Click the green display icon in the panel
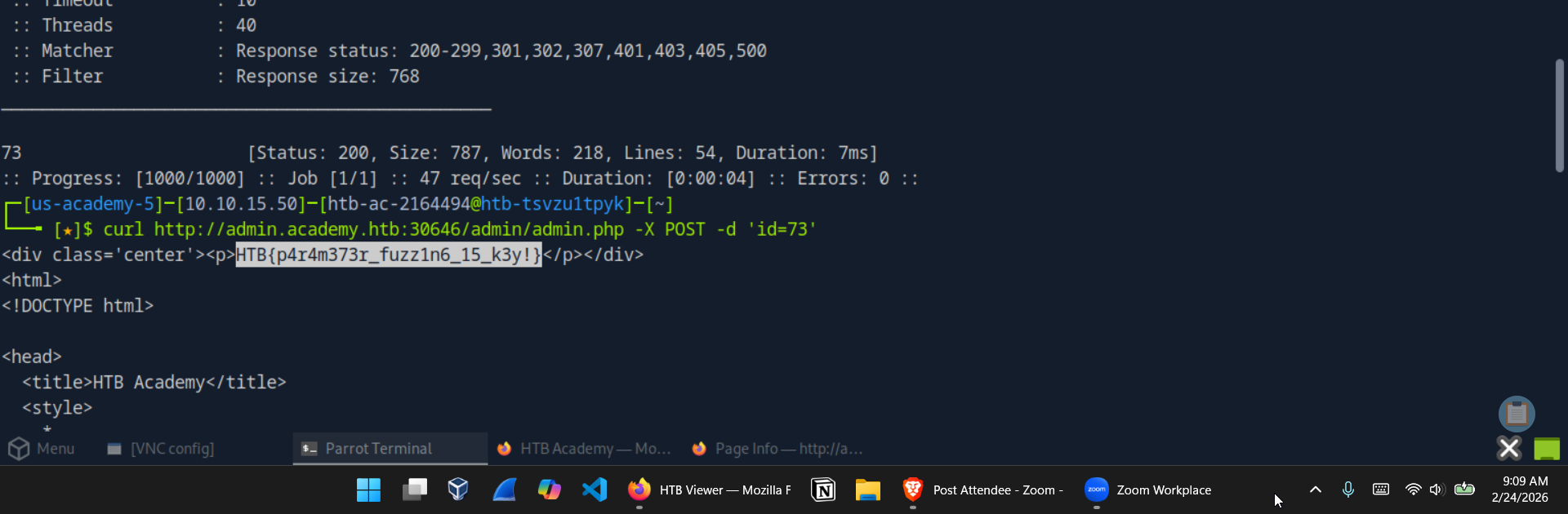The width and height of the screenshot is (1568, 514). point(1547,449)
